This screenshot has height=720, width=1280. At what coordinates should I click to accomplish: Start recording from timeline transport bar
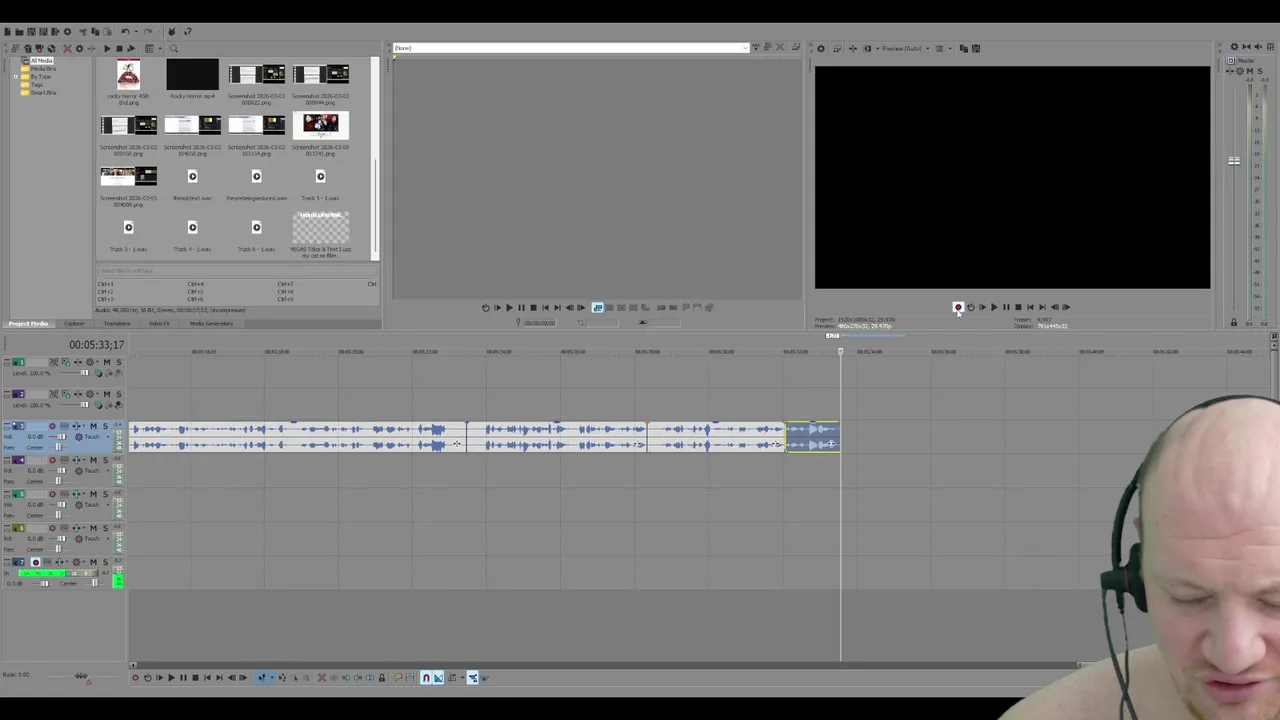(135, 678)
